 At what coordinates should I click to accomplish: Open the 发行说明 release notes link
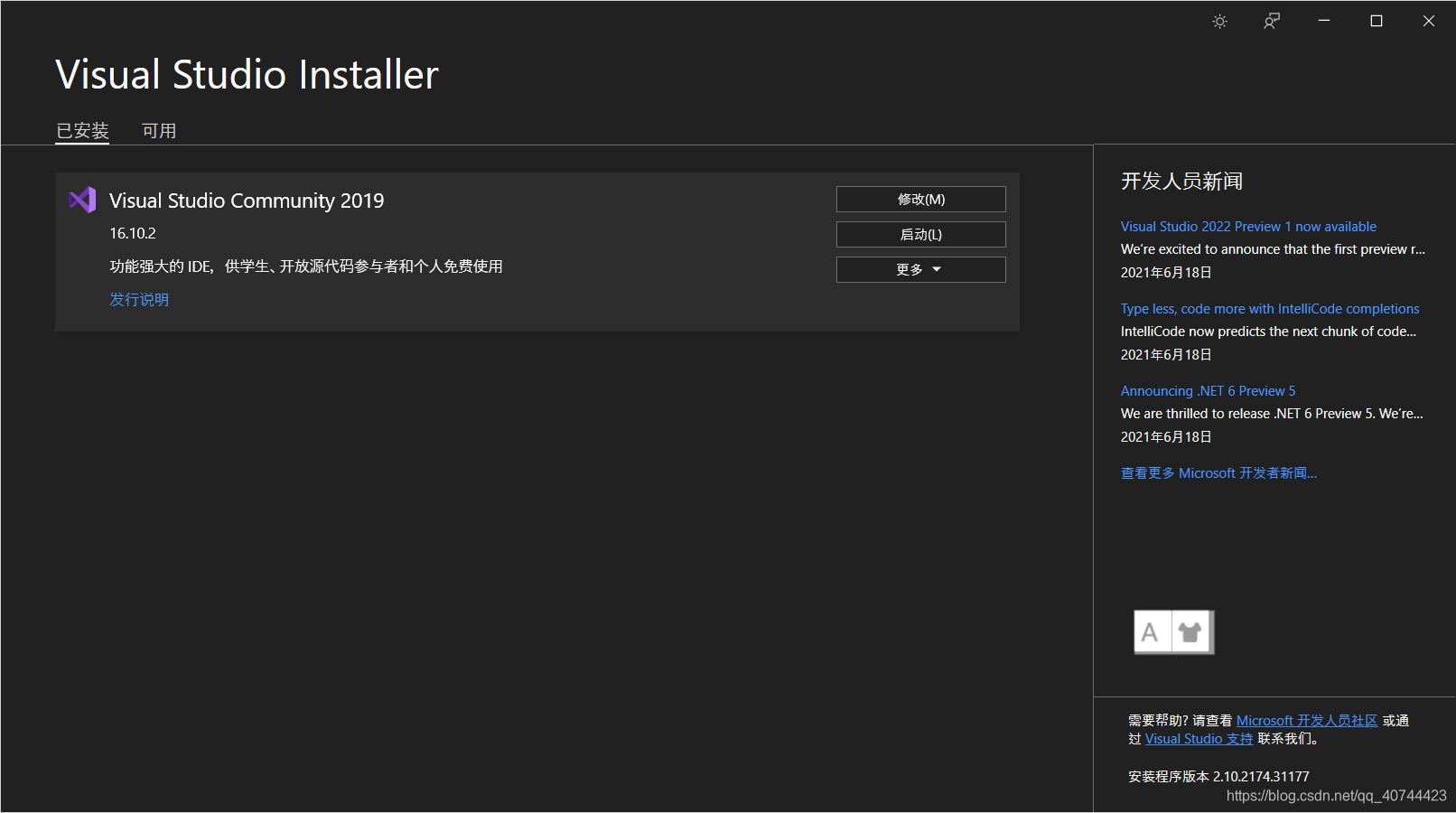(139, 300)
